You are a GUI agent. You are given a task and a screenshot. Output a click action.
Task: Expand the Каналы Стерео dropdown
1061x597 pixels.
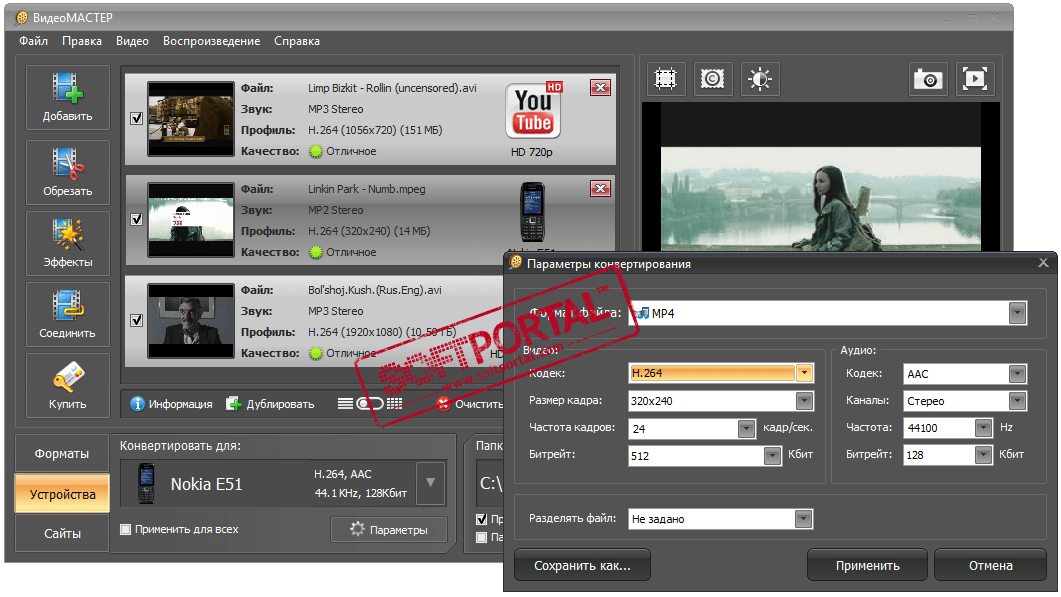coord(1017,401)
